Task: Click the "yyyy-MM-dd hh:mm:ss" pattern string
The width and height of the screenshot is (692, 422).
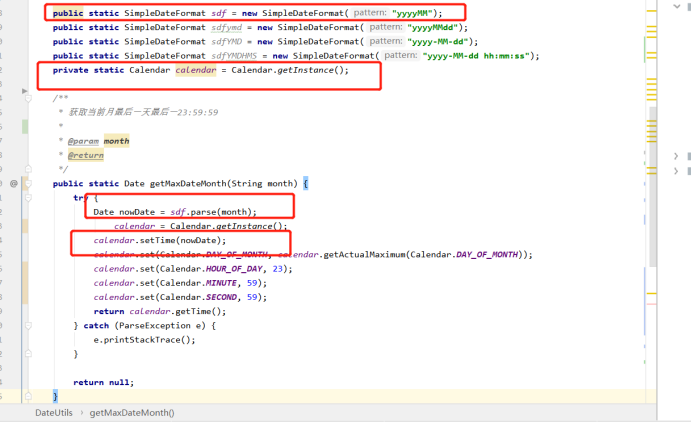Action: 476,56
